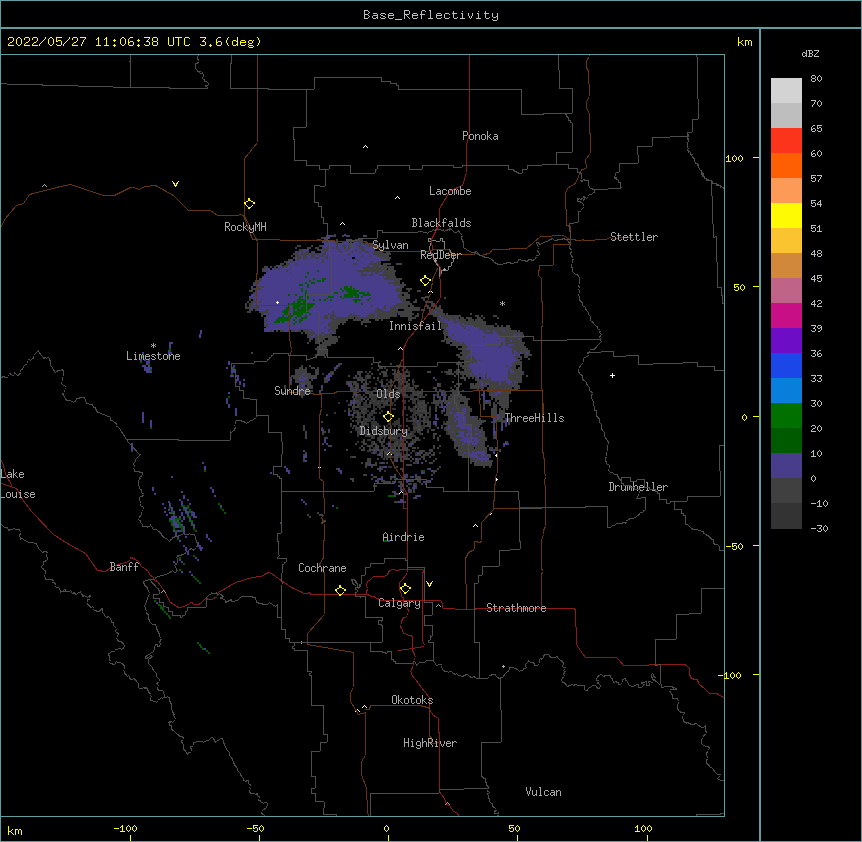Pick the red 60-65 dBZ legend color
This screenshot has width=862, height=842.
tap(786, 141)
